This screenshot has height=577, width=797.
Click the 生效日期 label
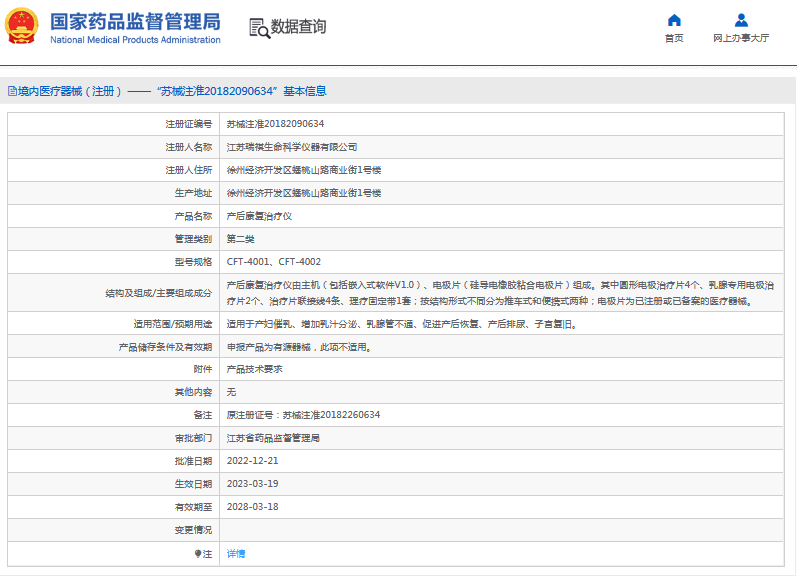193,483
